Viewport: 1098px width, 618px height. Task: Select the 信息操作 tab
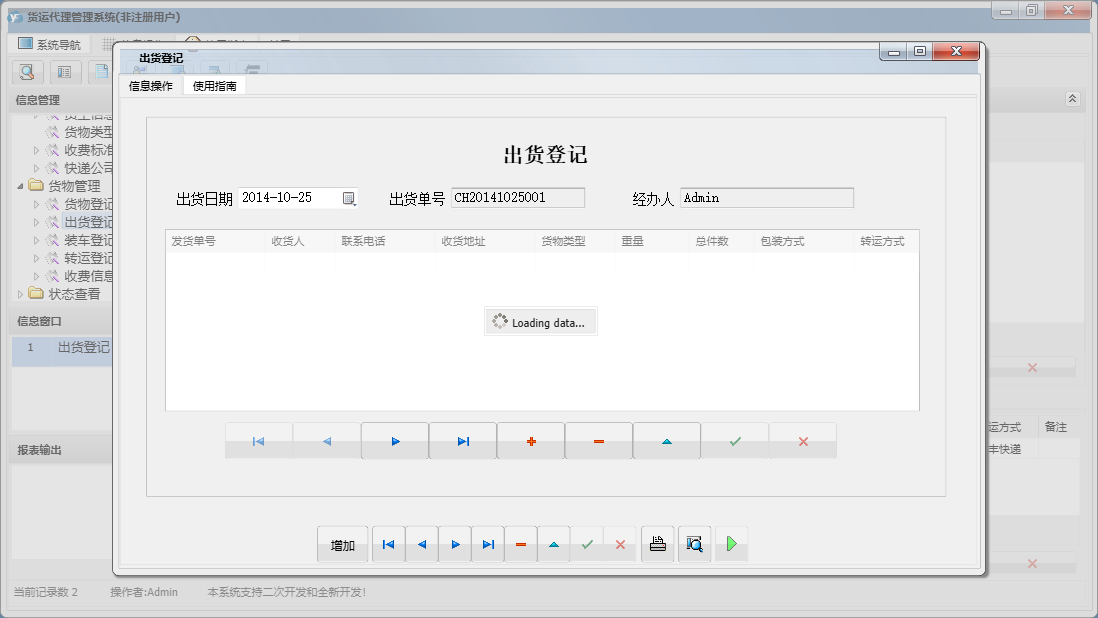tap(151, 86)
